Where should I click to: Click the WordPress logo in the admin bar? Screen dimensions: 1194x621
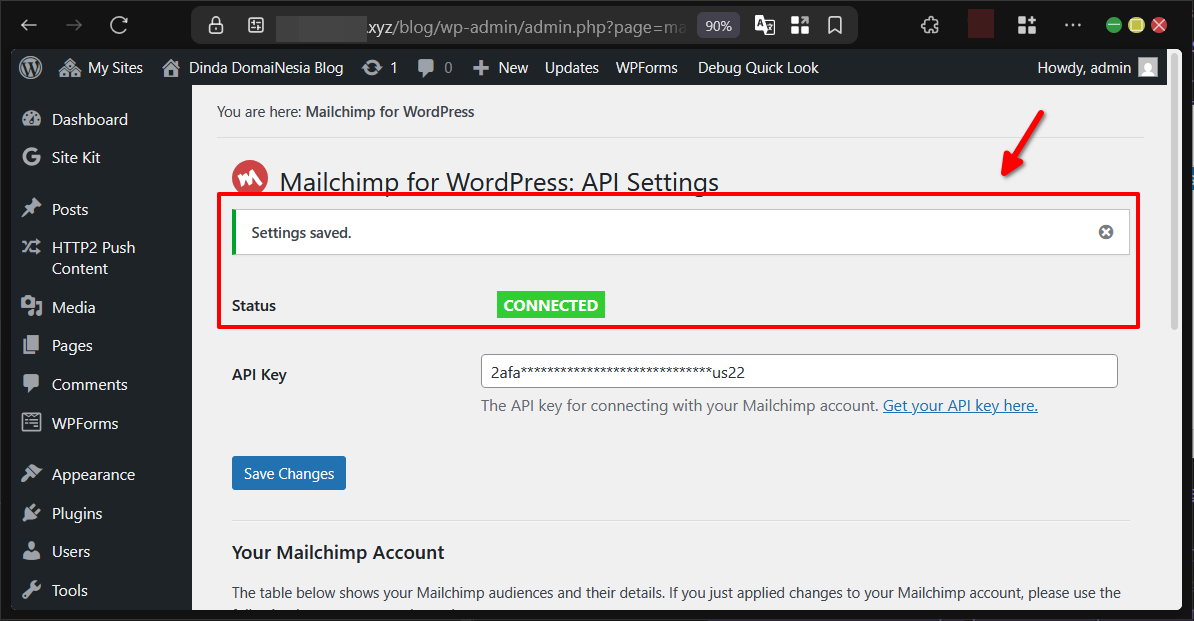point(29,67)
